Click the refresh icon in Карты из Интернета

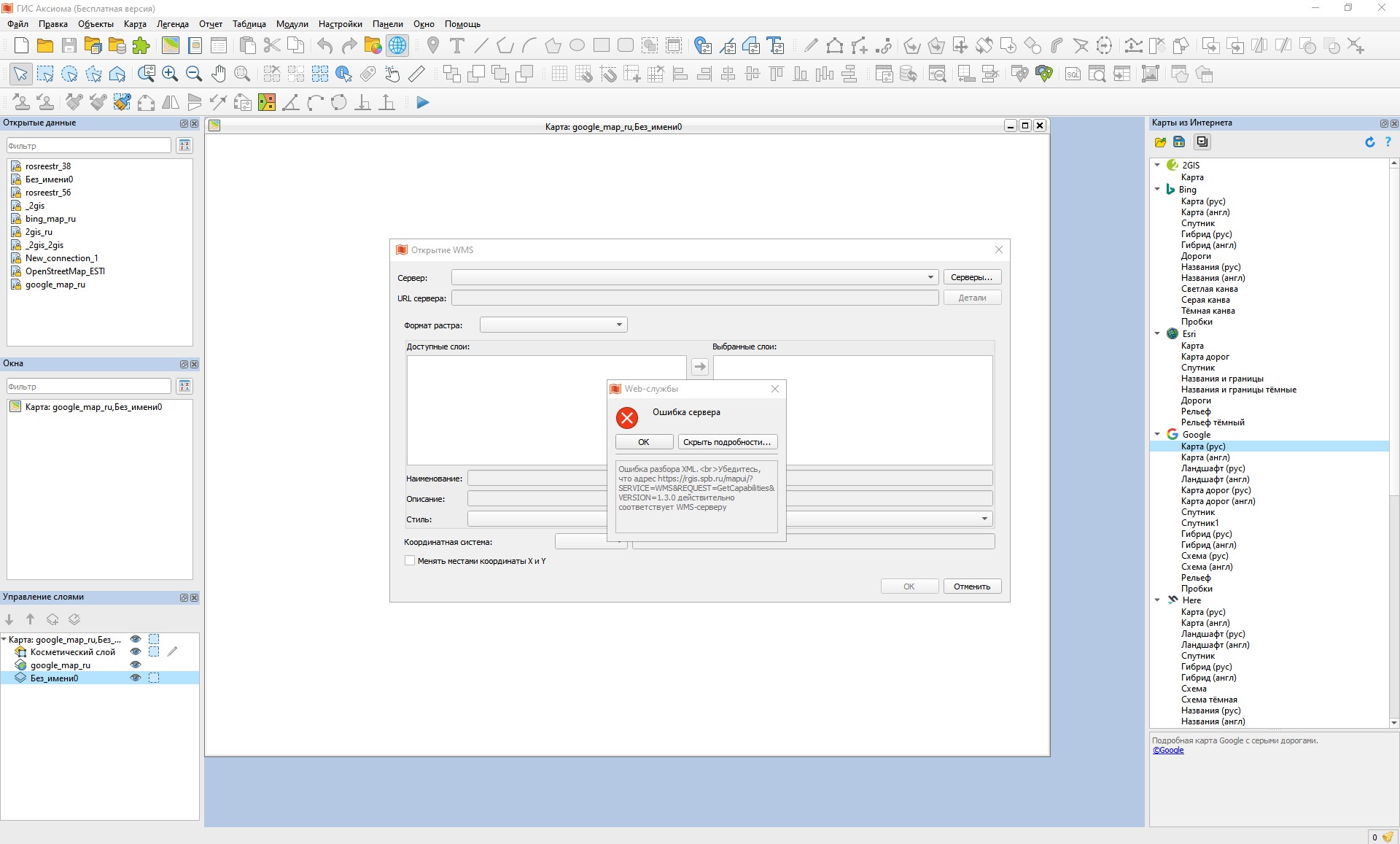point(1369,142)
